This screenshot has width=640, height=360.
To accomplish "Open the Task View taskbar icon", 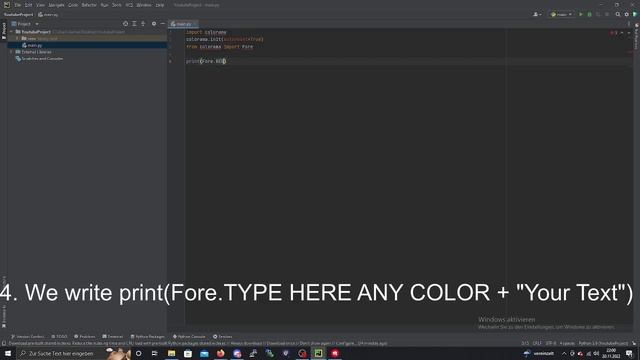I will coord(155,353).
